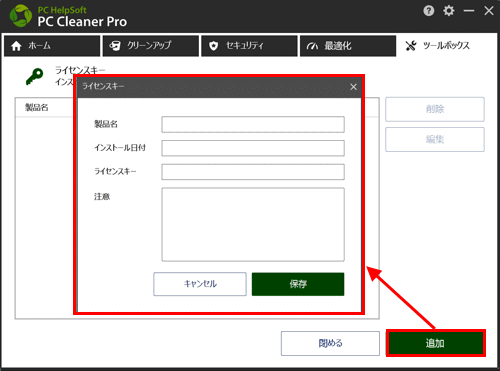Click the gauge icon on 最適化 tab
The height and width of the screenshot is (371, 500).
pyautogui.click(x=312, y=46)
